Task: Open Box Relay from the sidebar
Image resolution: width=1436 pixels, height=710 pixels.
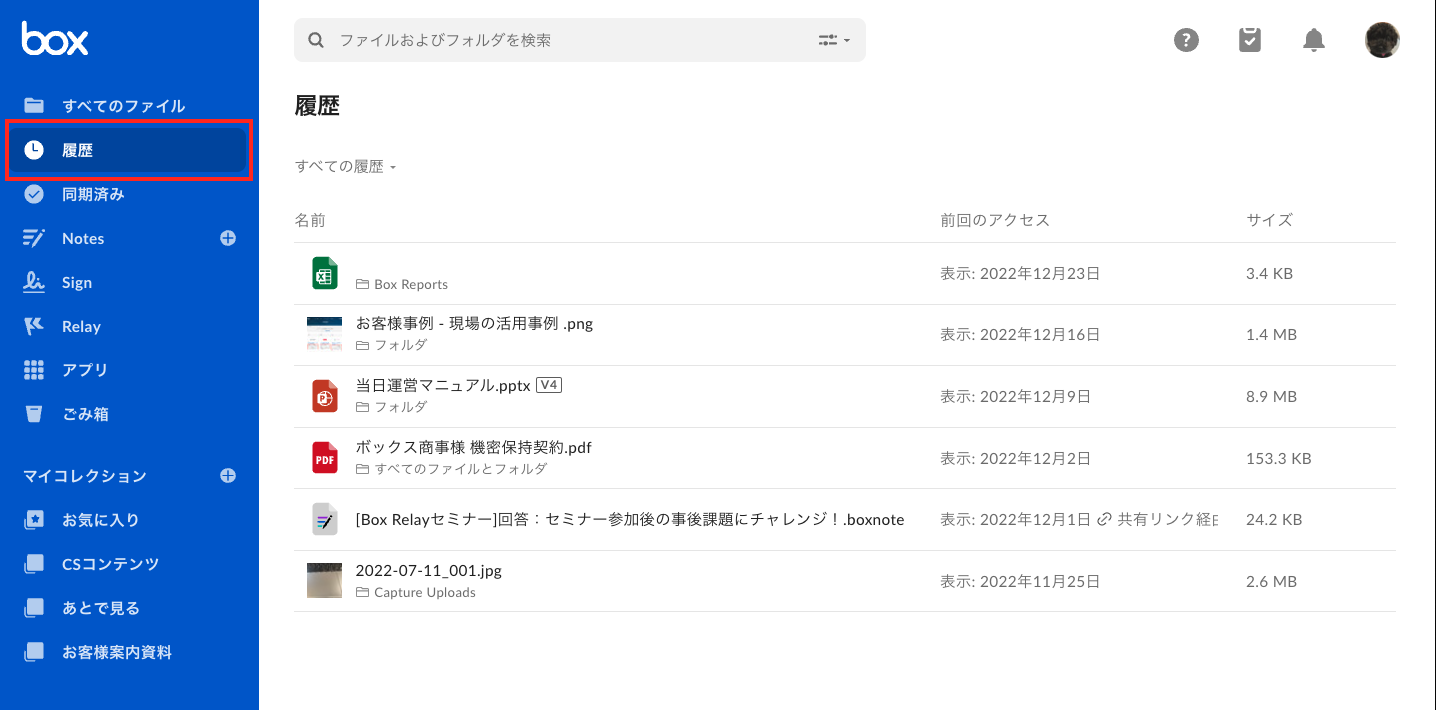Action: click(x=79, y=326)
